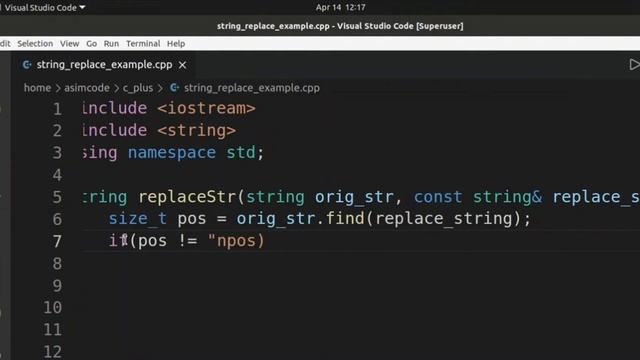
Task: Click the 'replaceStr' function name
Action: tap(188, 197)
